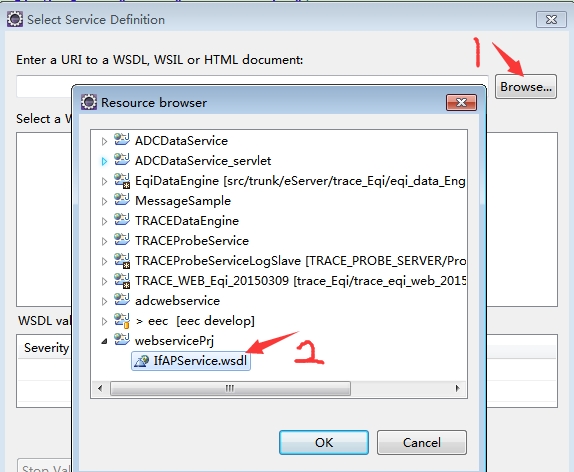Select the ADCDataService entry

[181, 141]
